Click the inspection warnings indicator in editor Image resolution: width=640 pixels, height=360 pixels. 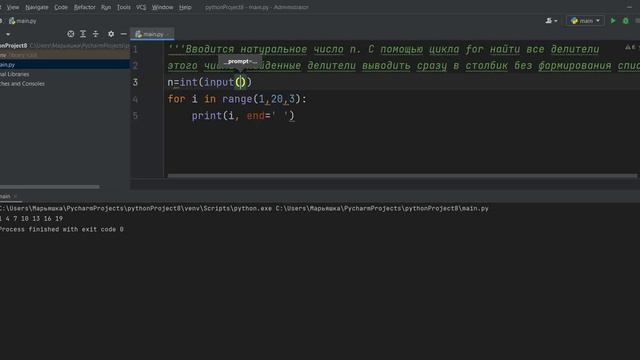point(630,47)
